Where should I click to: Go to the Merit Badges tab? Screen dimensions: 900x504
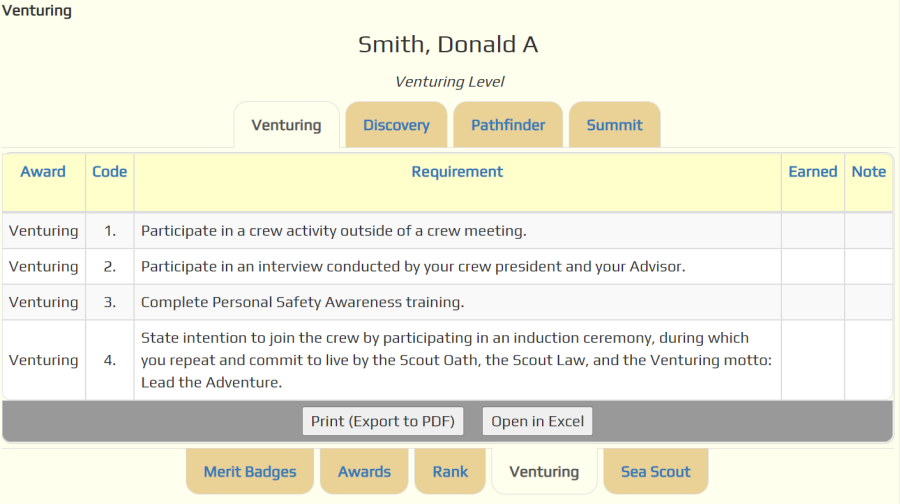click(250, 471)
